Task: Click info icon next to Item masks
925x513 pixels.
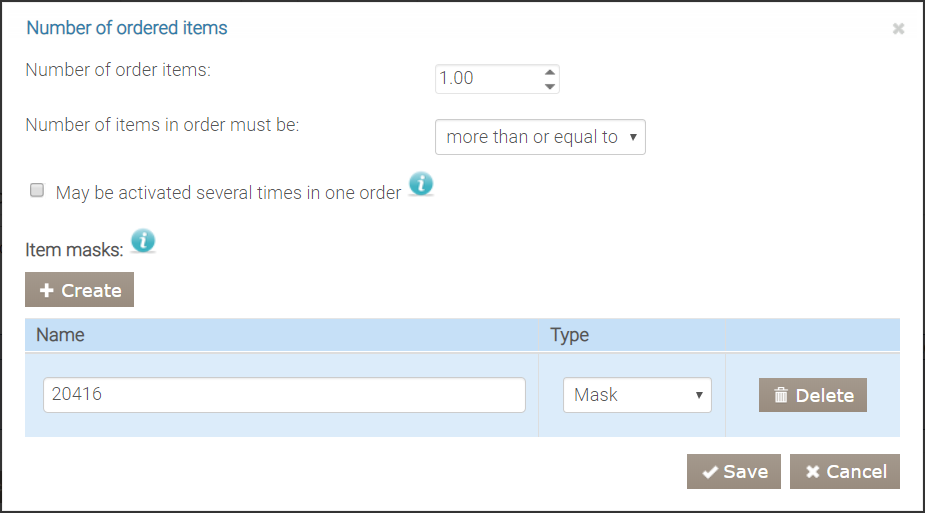Action: 143,241
